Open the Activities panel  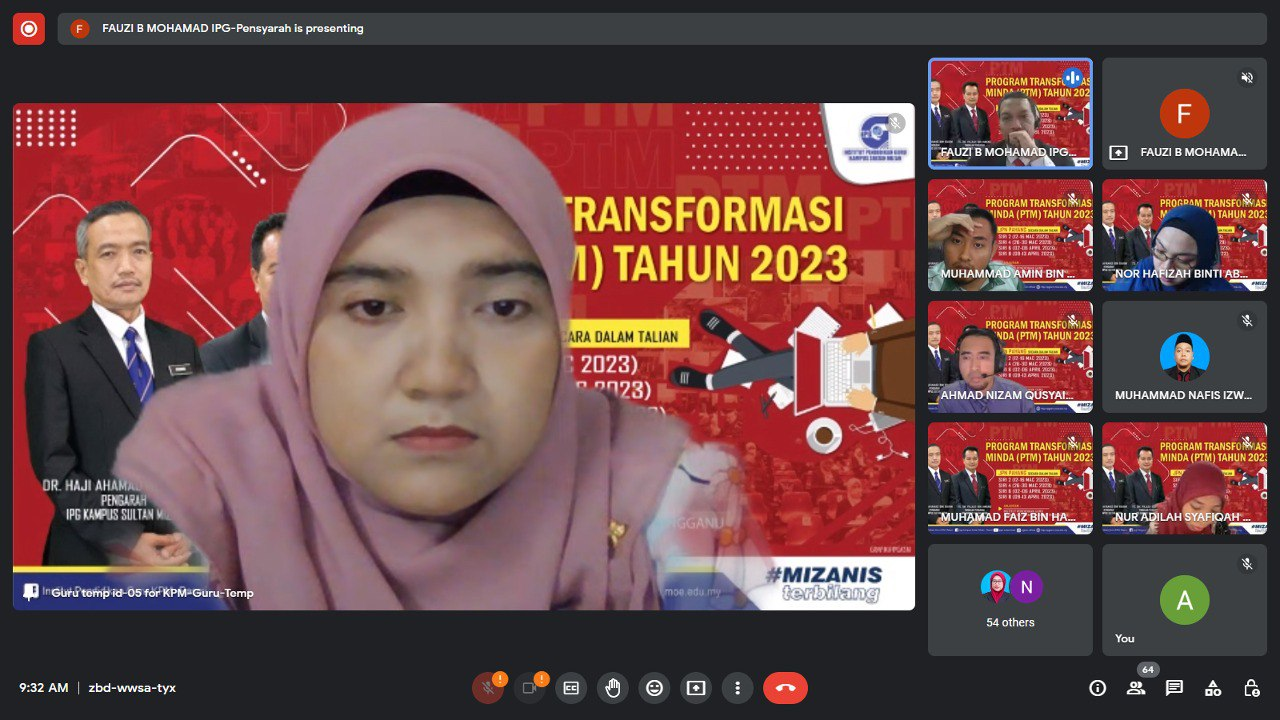coord(1213,688)
